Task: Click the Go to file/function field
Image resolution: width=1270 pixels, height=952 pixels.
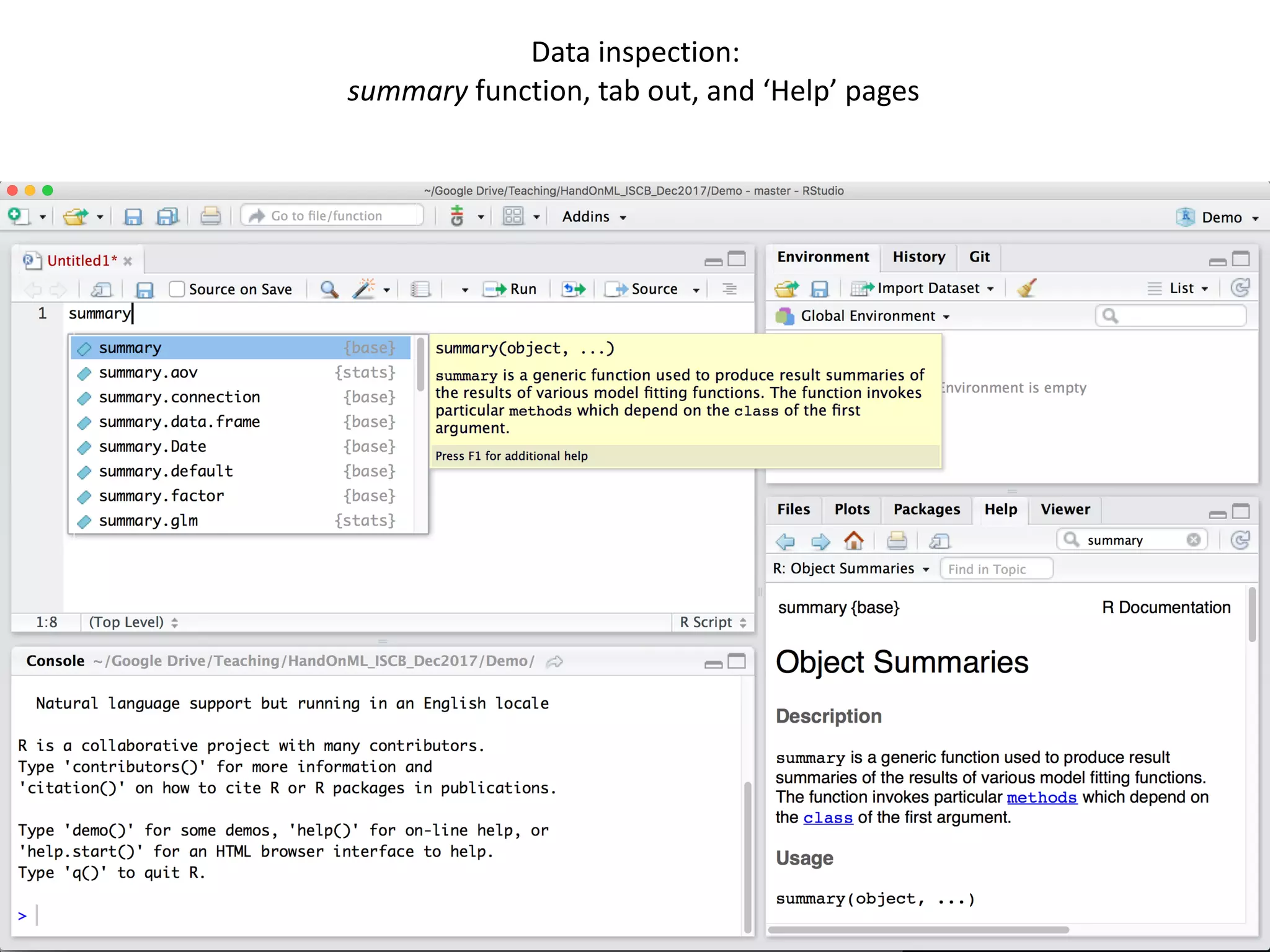Action: point(332,216)
